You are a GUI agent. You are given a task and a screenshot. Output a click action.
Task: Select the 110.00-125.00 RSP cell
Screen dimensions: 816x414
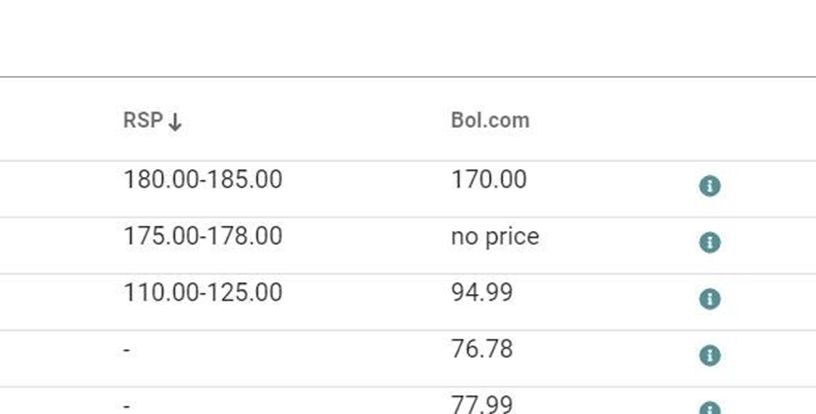tap(203, 293)
